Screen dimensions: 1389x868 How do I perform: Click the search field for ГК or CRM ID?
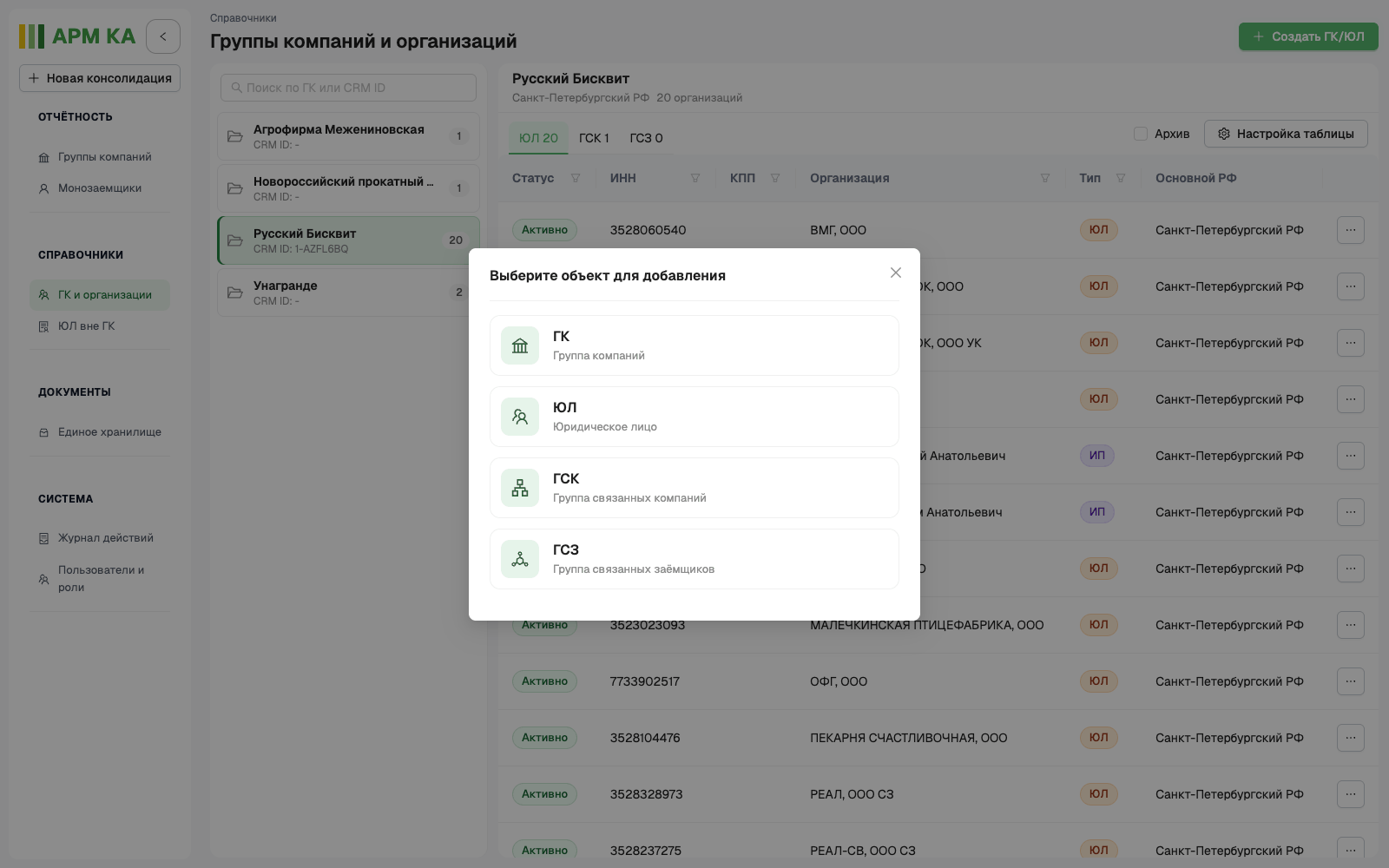click(x=348, y=88)
